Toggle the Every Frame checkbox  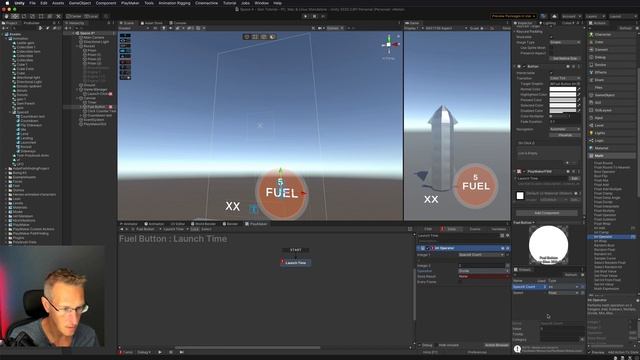coord(460,282)
